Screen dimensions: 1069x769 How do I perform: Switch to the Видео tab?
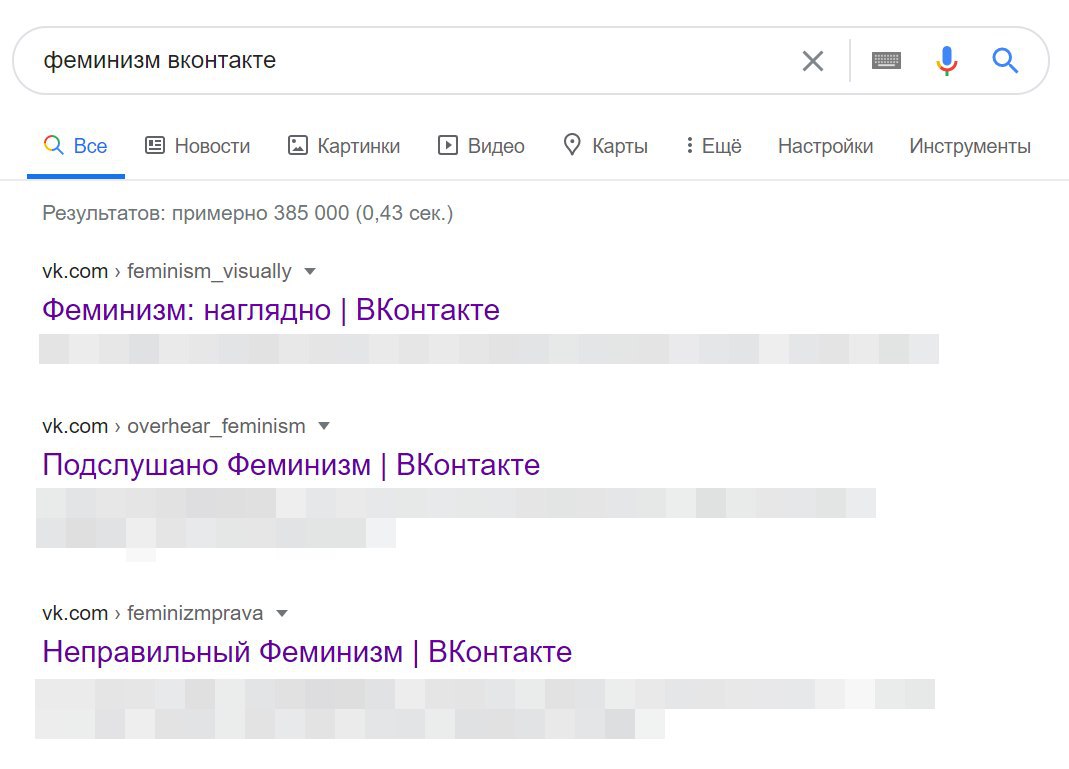tap(481, 146)
